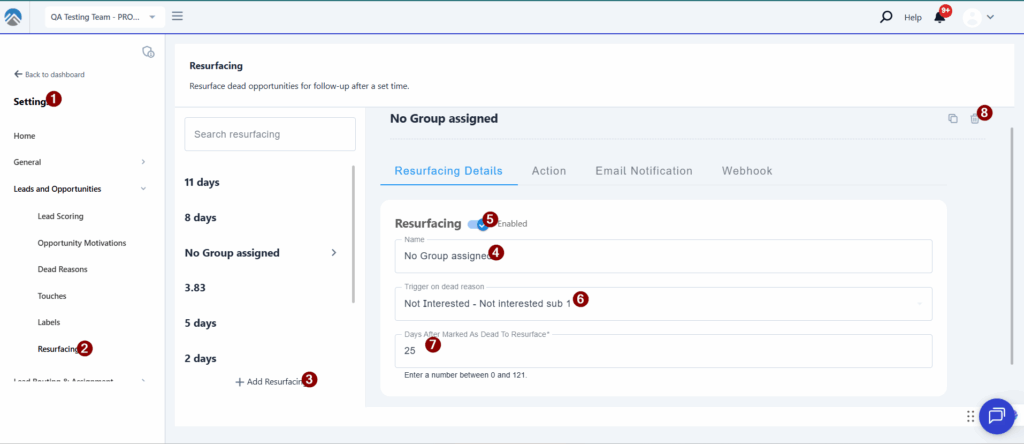The image size is (1024, 444).
Task: Open the QA Testing Team dropdown
Action: point(103,17)
